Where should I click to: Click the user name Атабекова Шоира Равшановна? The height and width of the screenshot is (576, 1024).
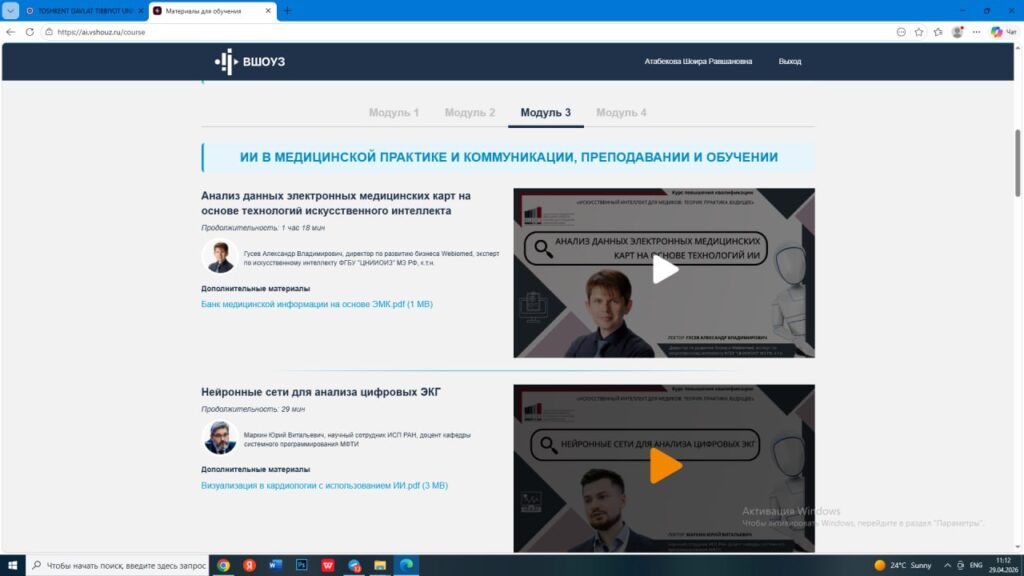pyautogui.click(x=698, y=61)
